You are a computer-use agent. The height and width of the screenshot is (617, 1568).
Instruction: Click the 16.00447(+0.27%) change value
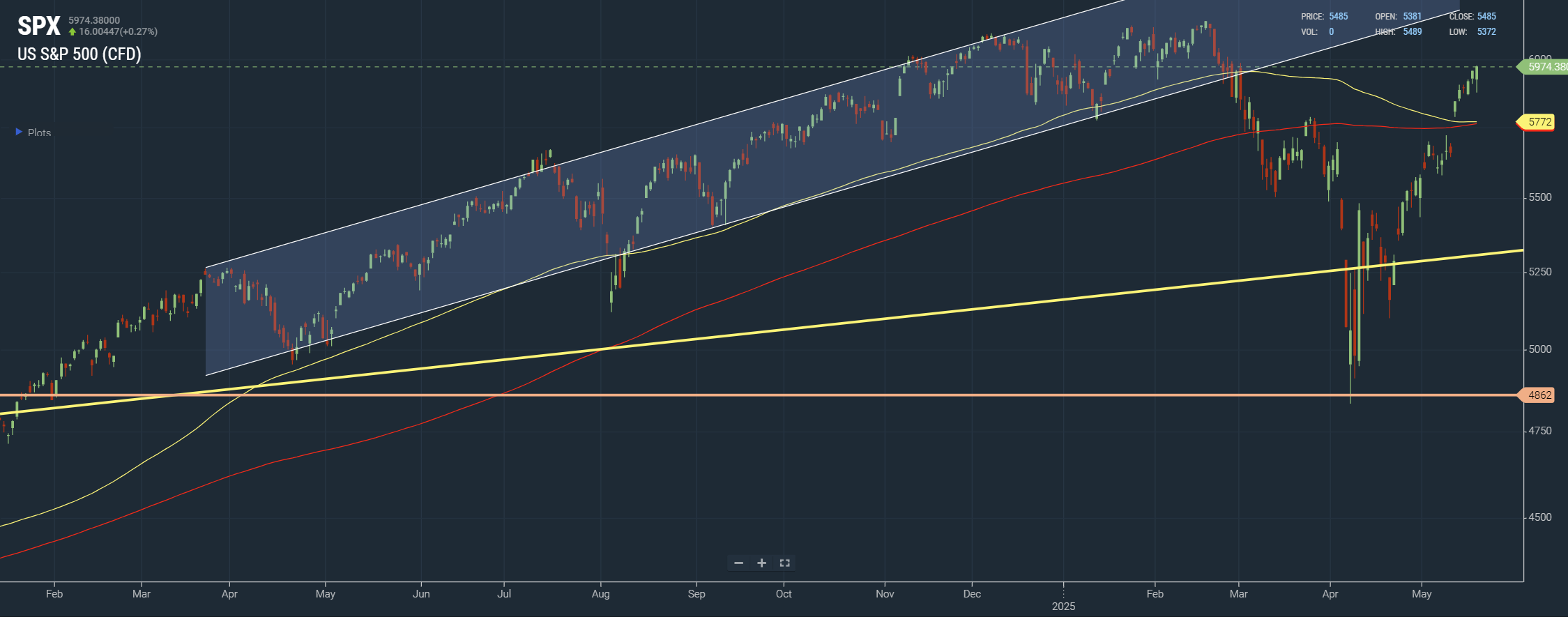click(x=119, y=31)
